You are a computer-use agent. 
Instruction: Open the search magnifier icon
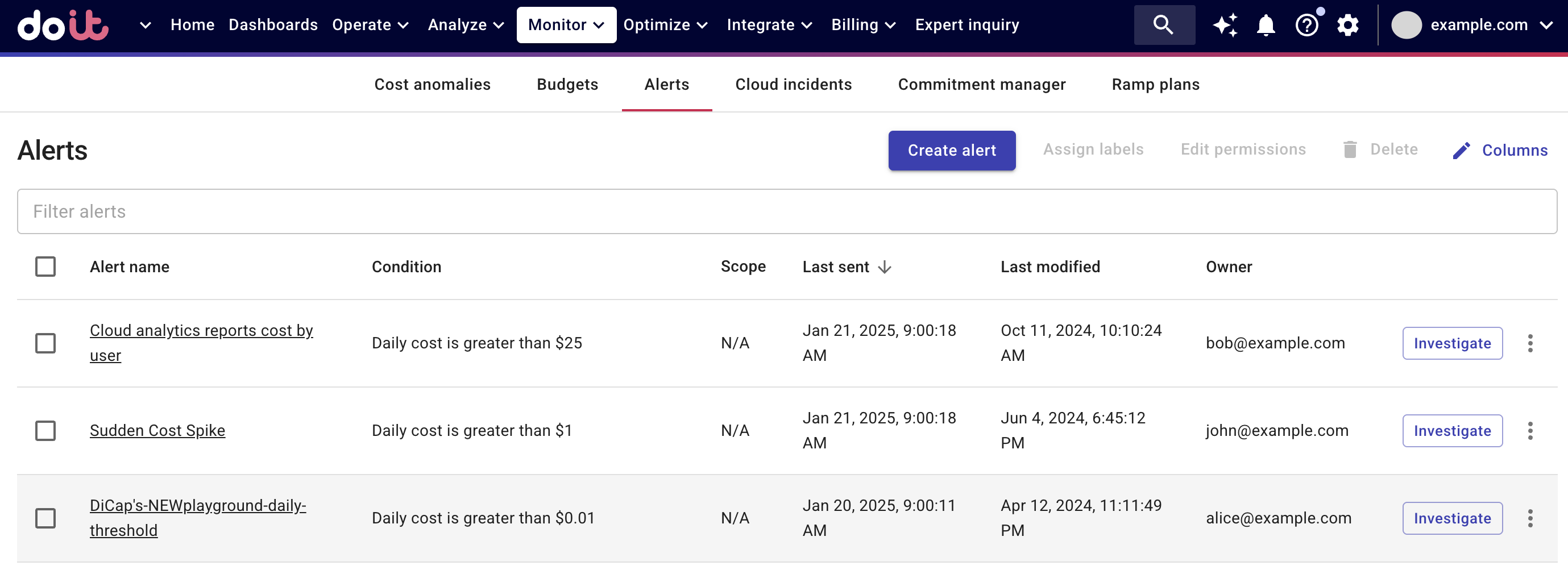coord(1163,25)
